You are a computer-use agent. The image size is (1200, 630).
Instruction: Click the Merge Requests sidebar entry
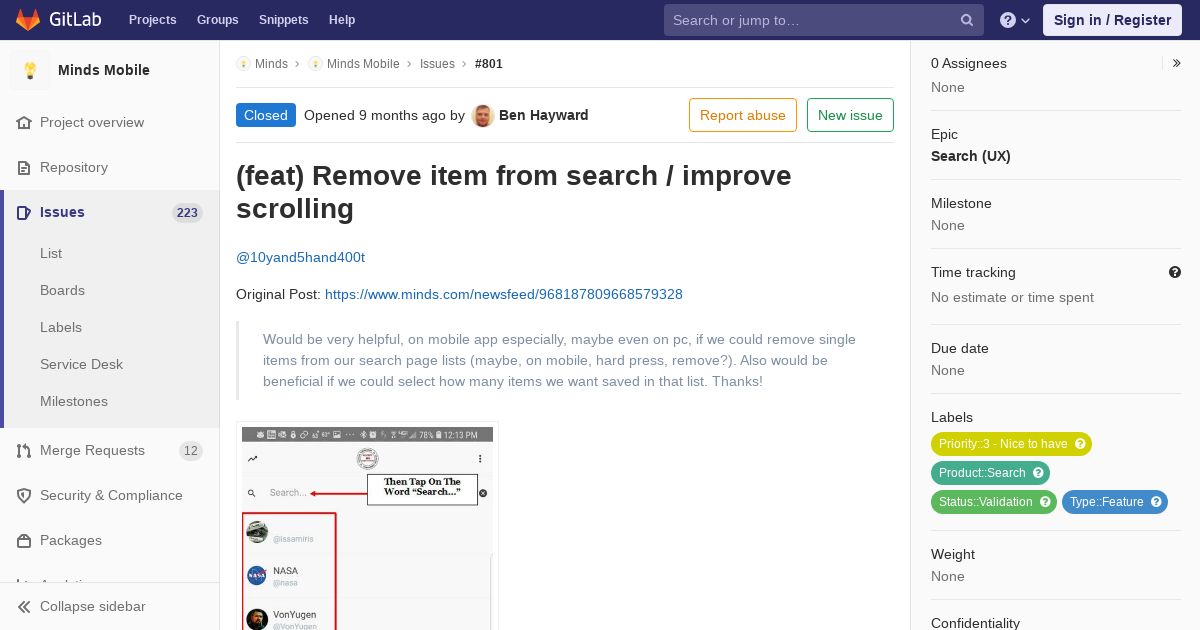pos(110,450)
